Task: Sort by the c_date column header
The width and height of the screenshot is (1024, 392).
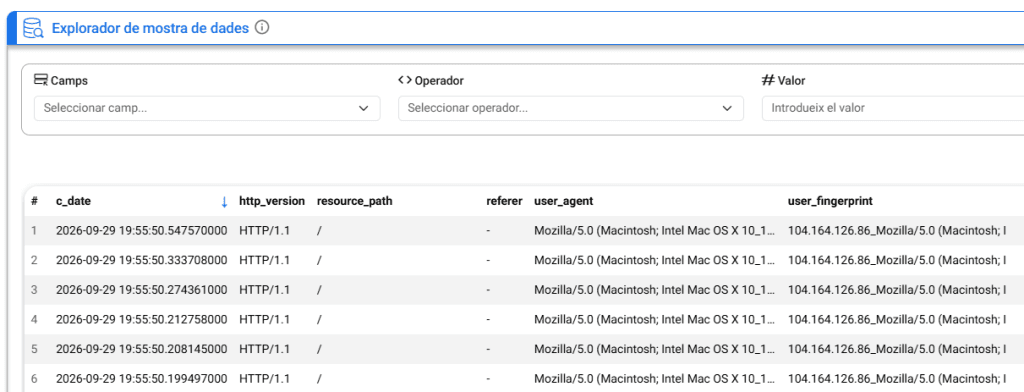Action: coord(73,201)
